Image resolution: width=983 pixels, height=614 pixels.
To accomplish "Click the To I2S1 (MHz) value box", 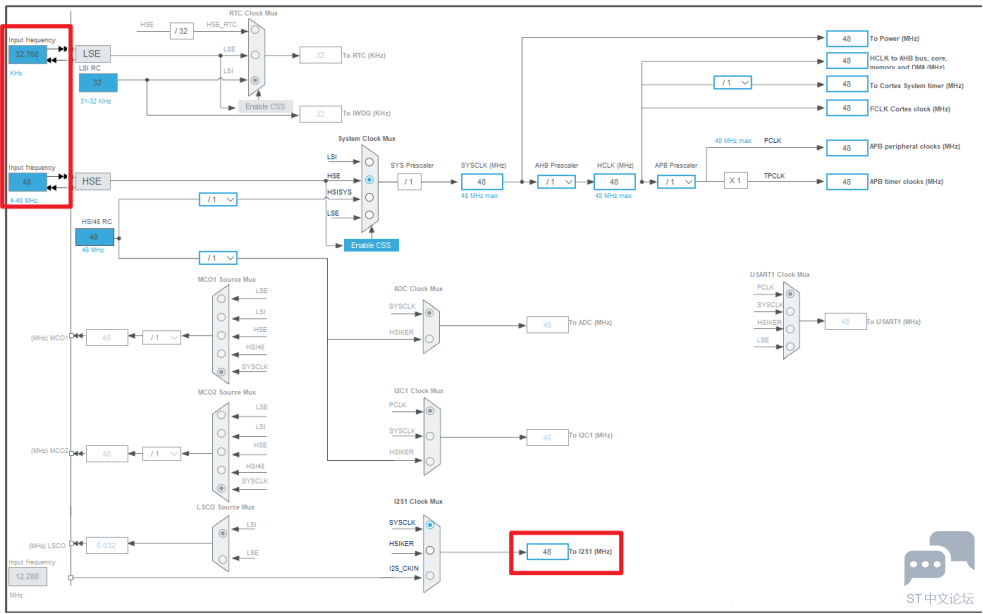I will [547, 552].
